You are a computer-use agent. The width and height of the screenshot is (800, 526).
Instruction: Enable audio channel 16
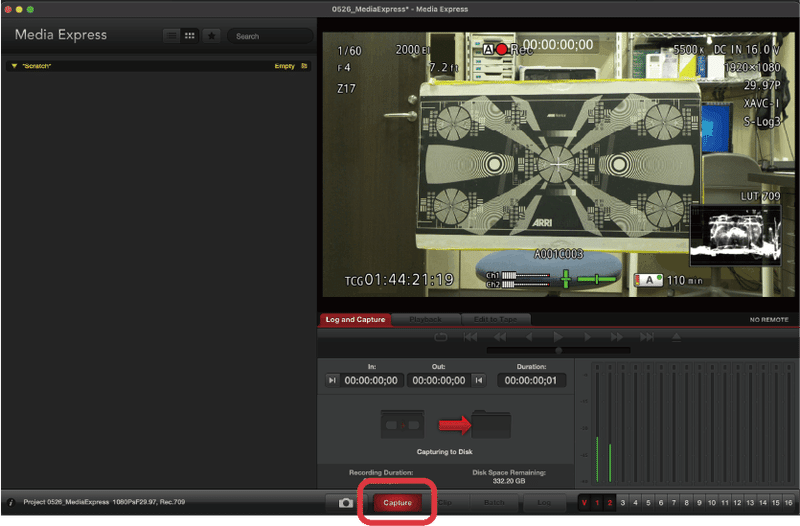pyautogui.click(x=788, y=503)
